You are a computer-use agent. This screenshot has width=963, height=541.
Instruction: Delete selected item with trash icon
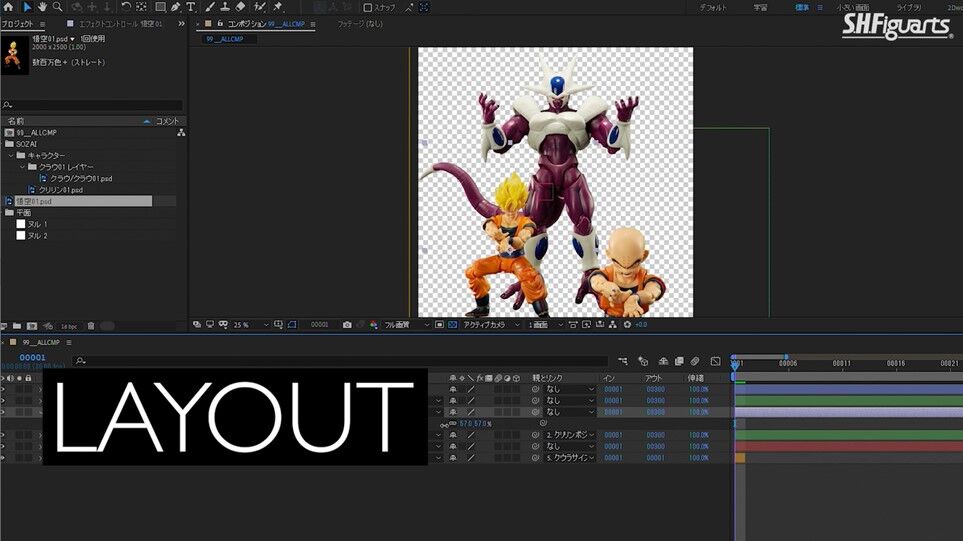tap(91, 325)
